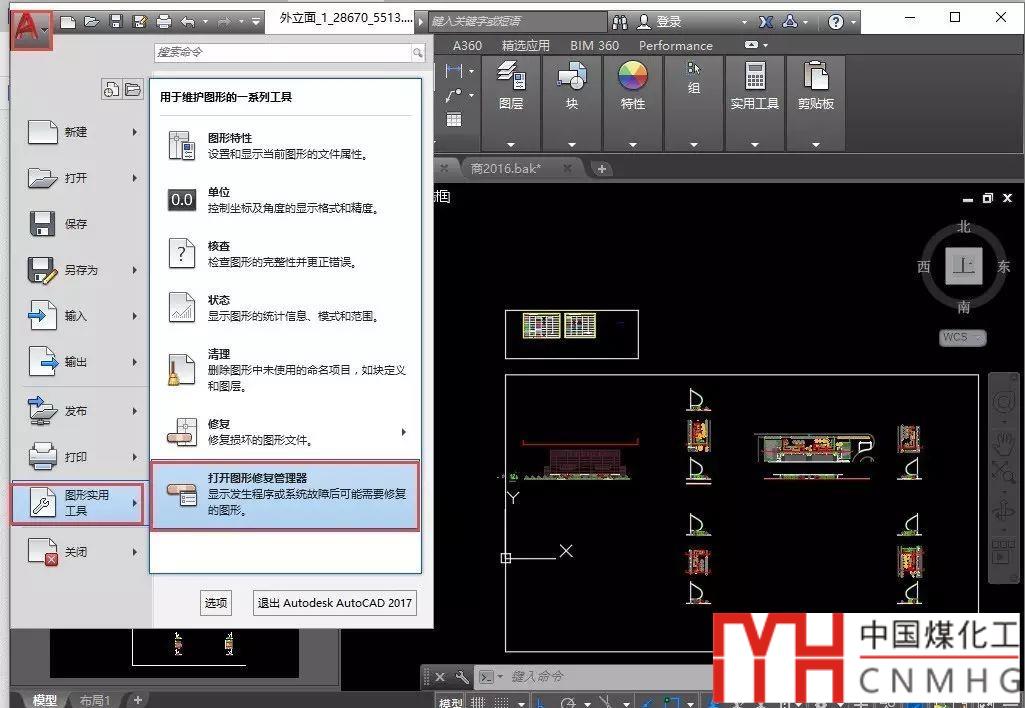This screenshot has width=1025, height=708.
Task: Click the Options (选项) button
Action: click(x=216, y=603)
